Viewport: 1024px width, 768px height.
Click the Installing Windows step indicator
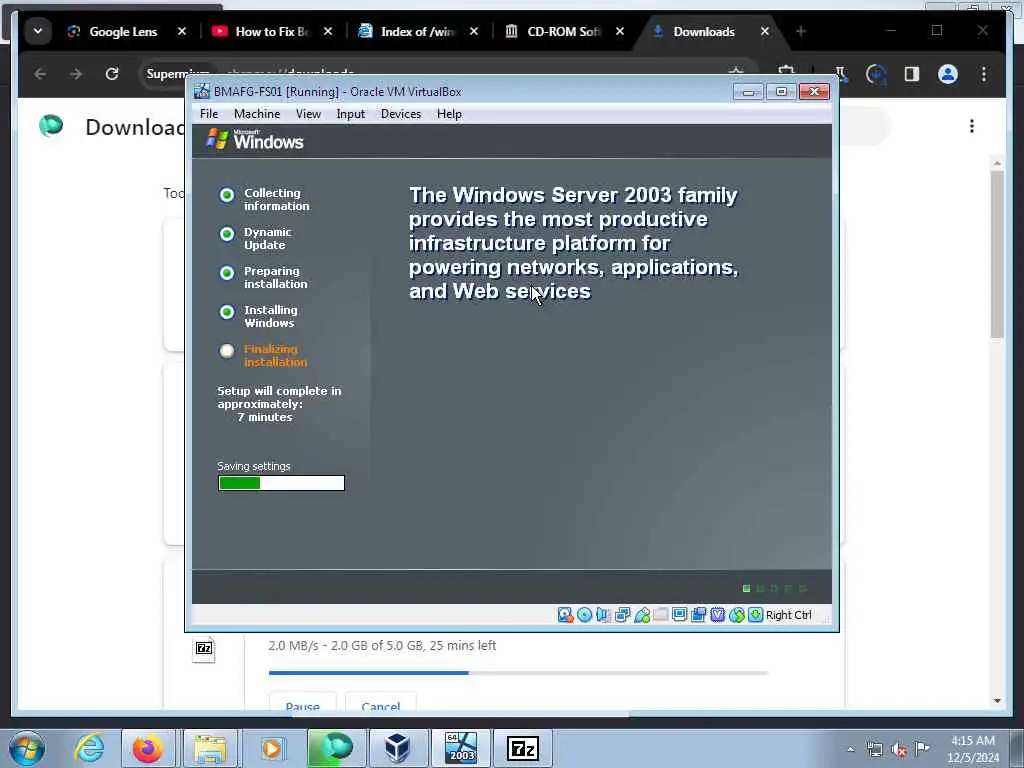coord(227,312)
